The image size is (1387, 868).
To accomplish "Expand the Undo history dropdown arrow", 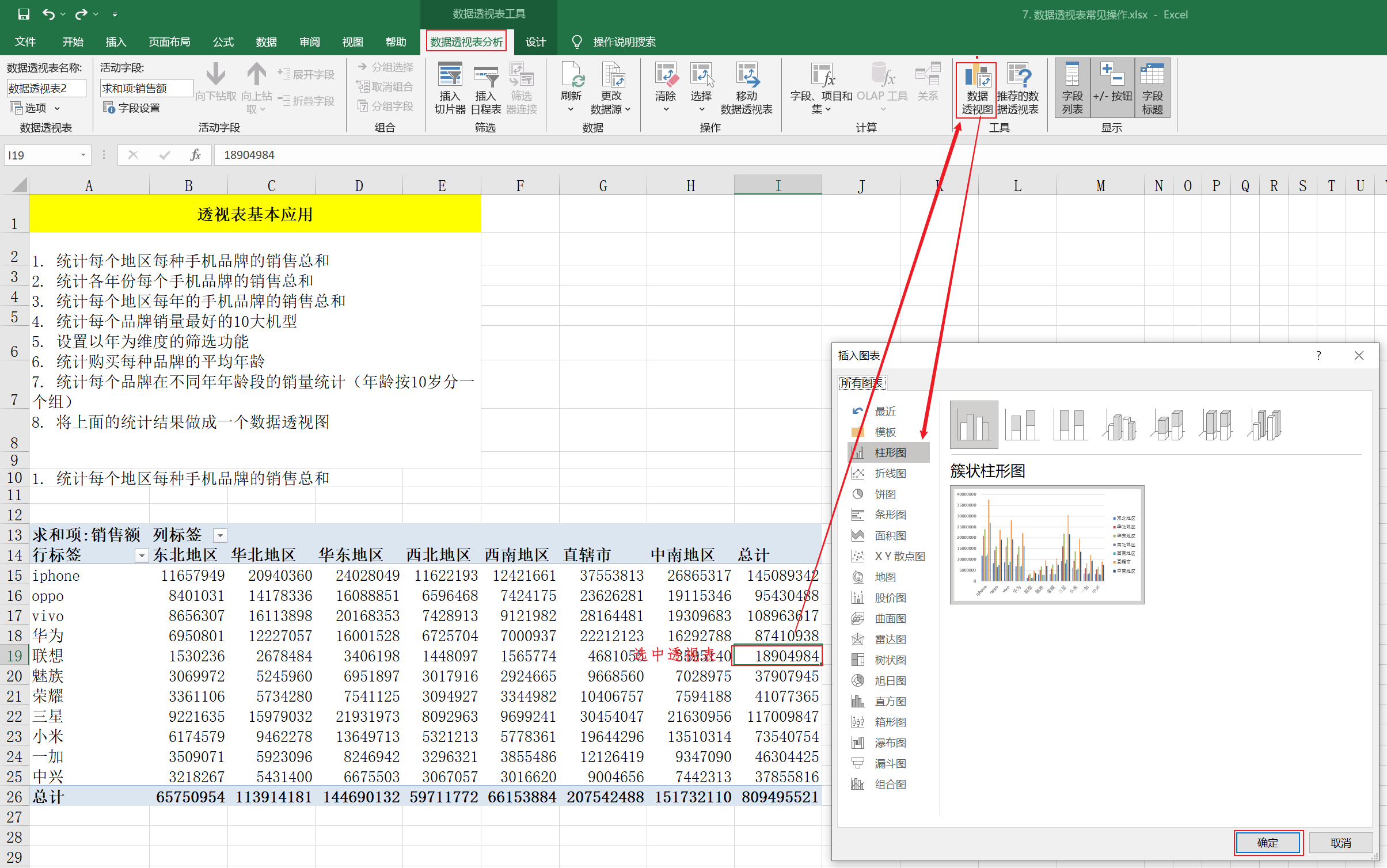I will [63, 14].
